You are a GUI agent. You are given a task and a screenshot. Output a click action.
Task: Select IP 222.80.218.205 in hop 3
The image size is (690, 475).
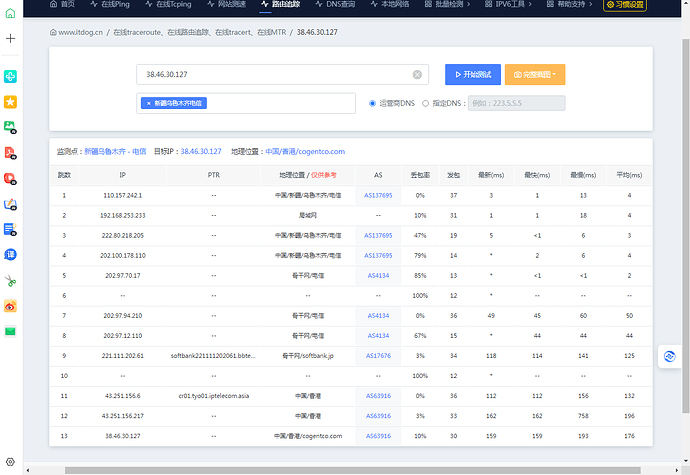coord(123,236)
